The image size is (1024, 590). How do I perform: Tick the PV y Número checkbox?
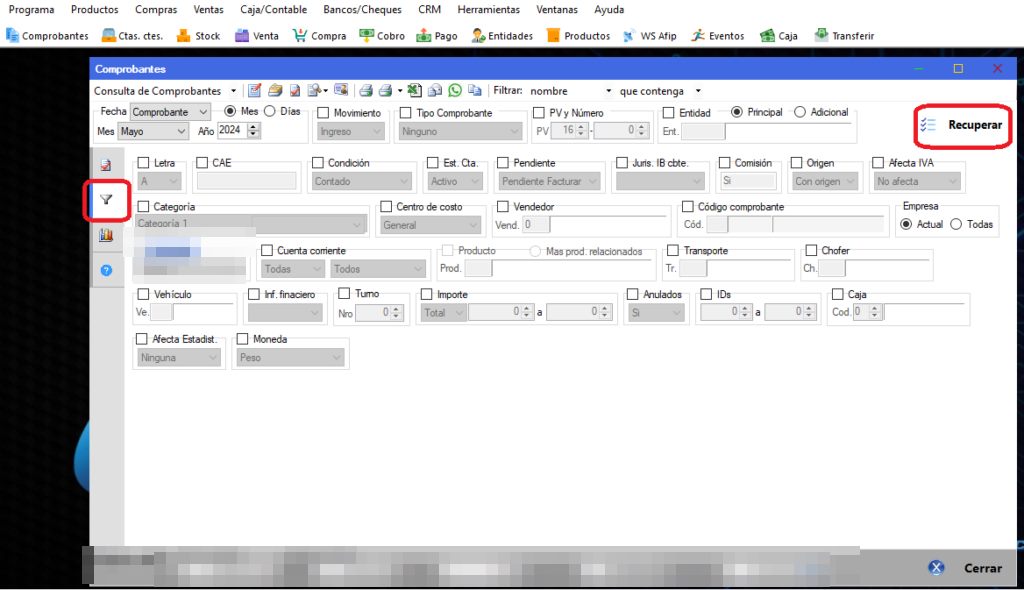click(539, 113)
